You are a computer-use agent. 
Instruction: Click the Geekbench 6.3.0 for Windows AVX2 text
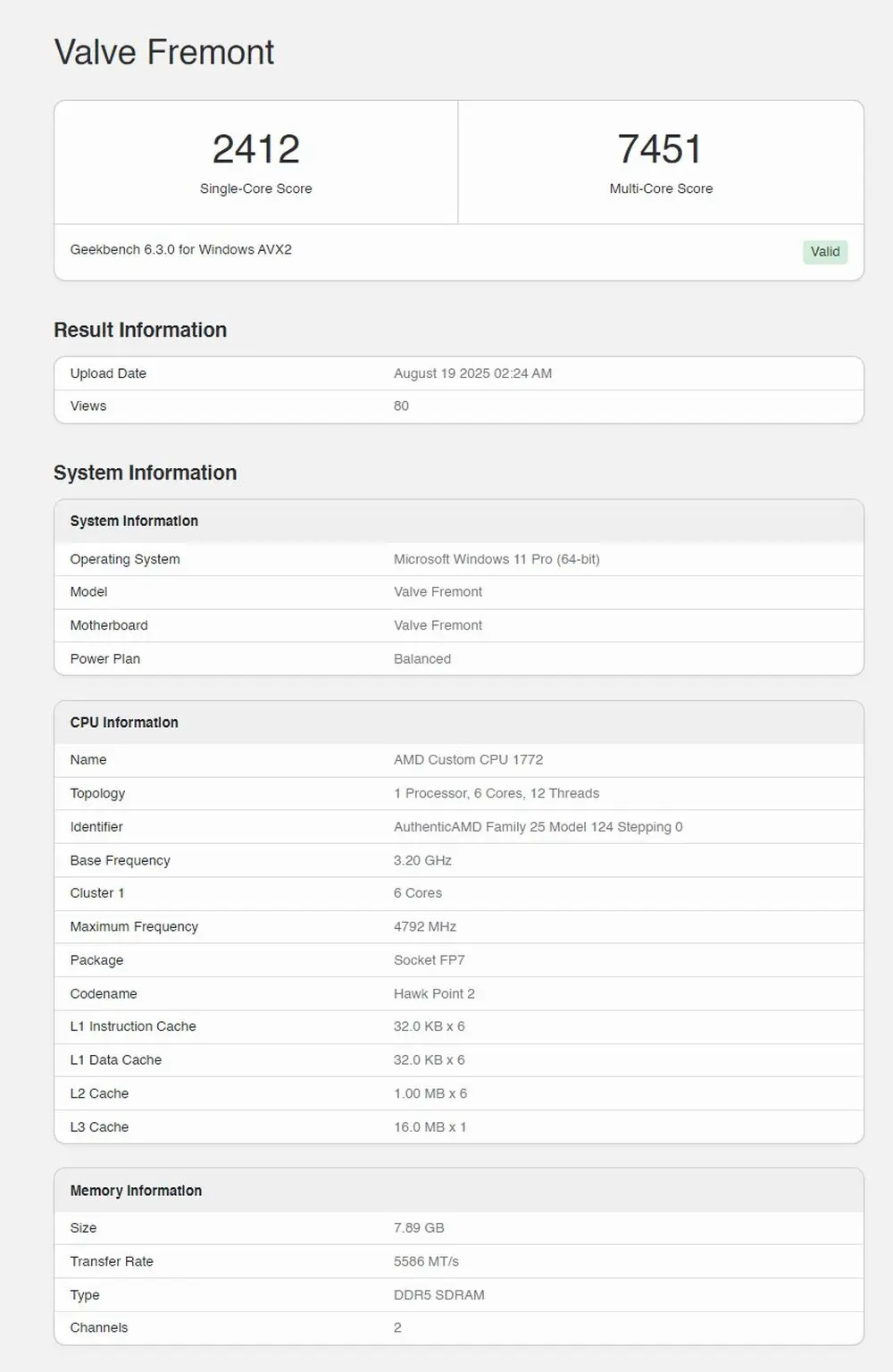pyautogui.click(x=181, y=249)
